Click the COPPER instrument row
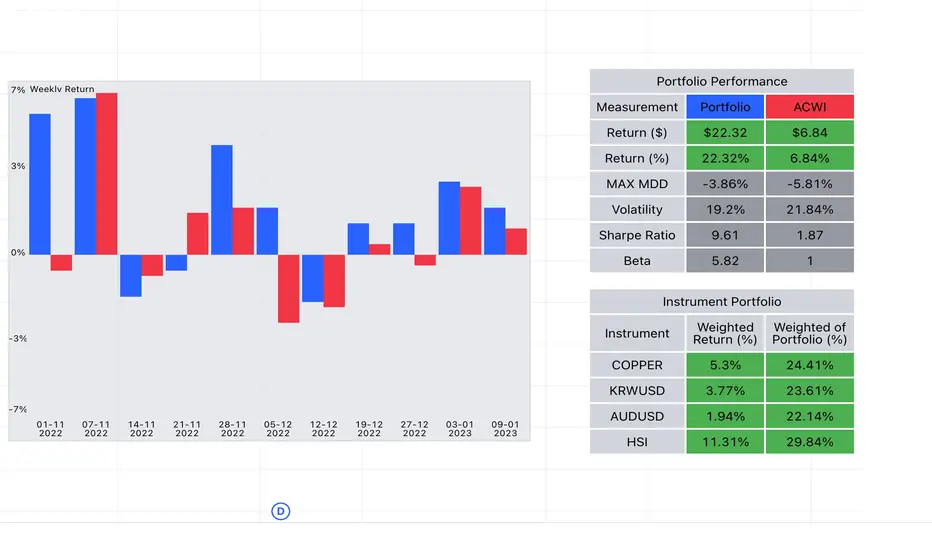Viewport: 932px width, 550px height. tap(722, 365)
